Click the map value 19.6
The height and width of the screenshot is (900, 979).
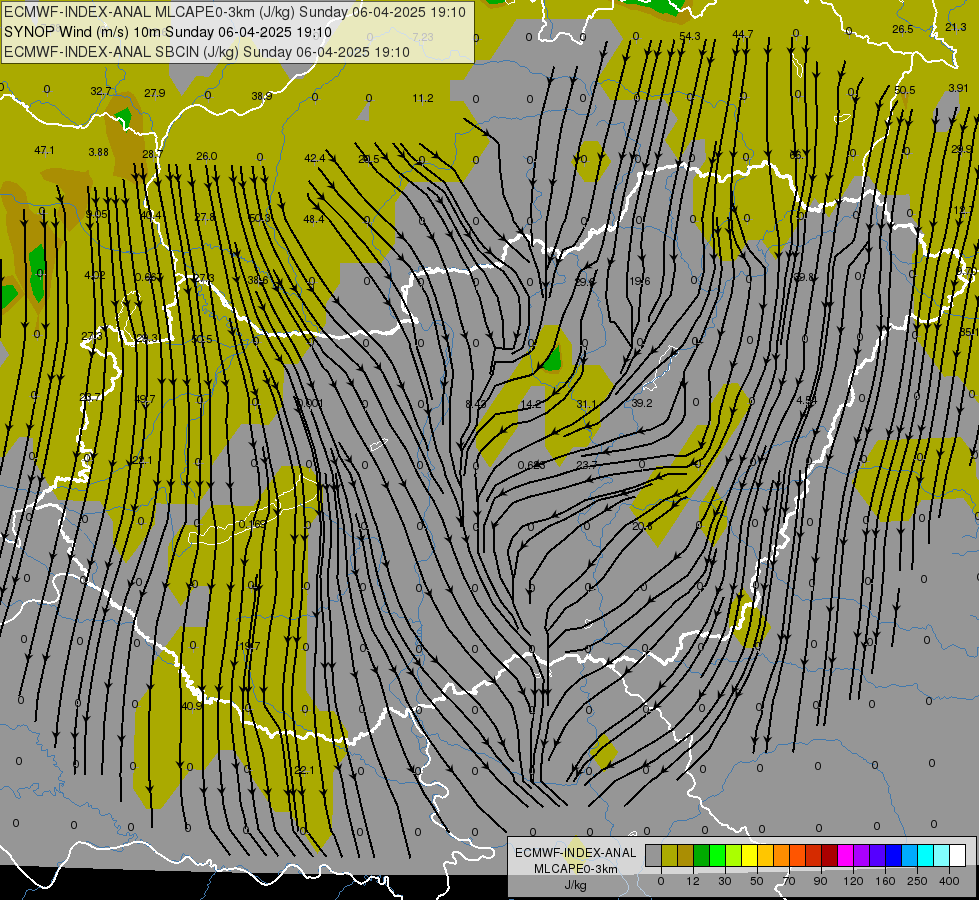pos(639,281)
